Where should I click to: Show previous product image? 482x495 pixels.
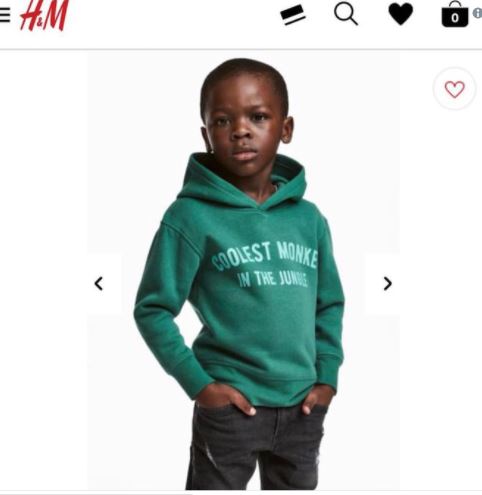[99, 284]
